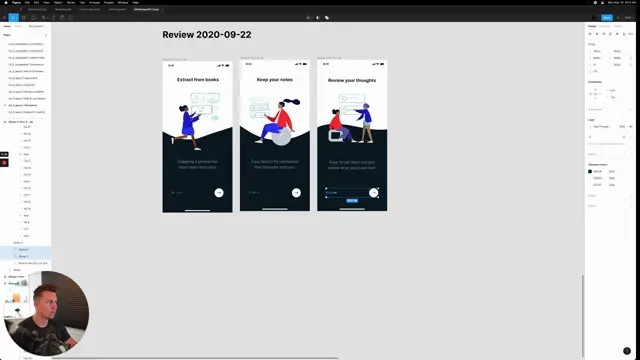Click arrow button in Extract from books screen

click(219, 193)
